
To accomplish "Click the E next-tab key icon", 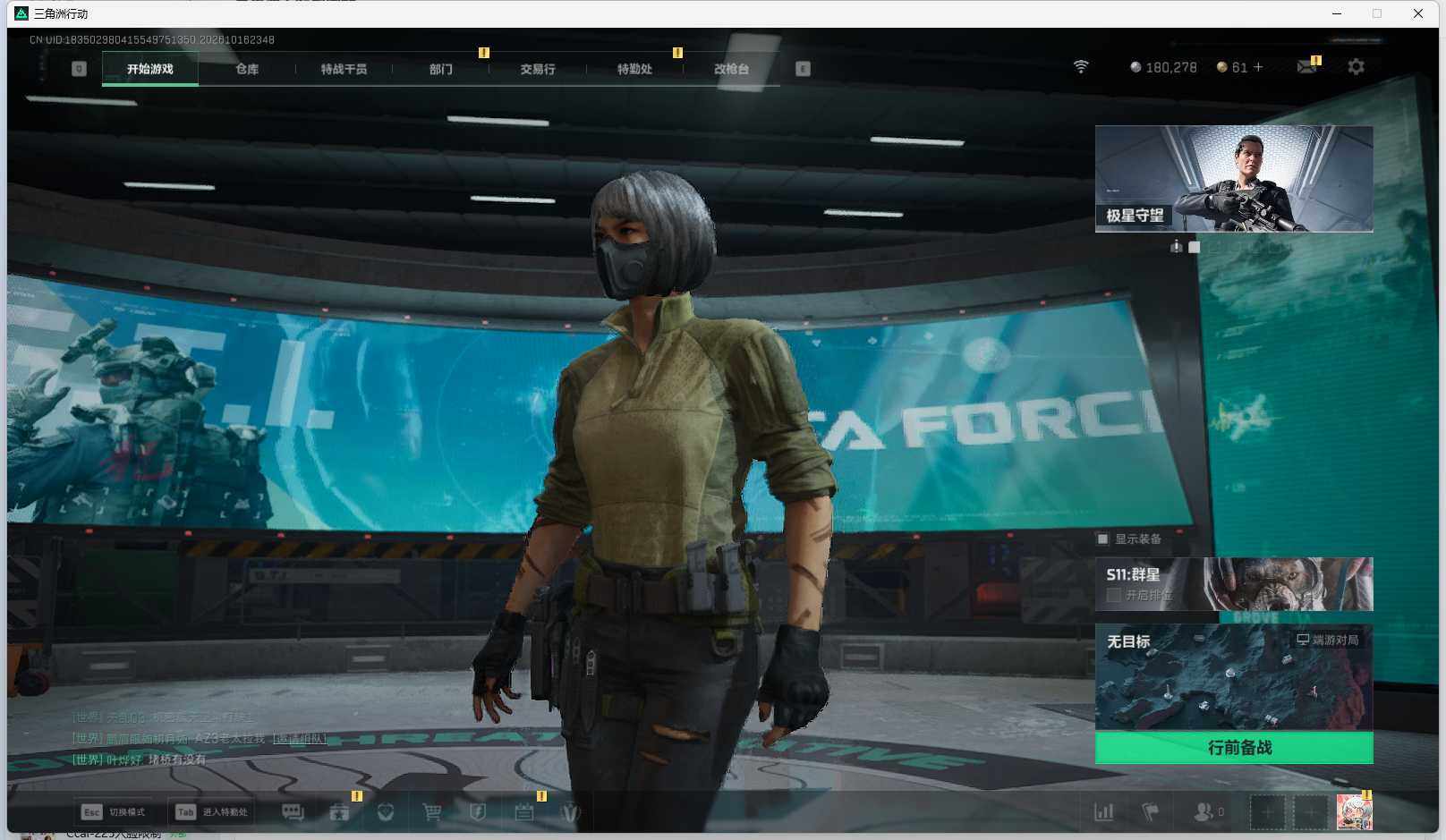I will tap(803, 69).
